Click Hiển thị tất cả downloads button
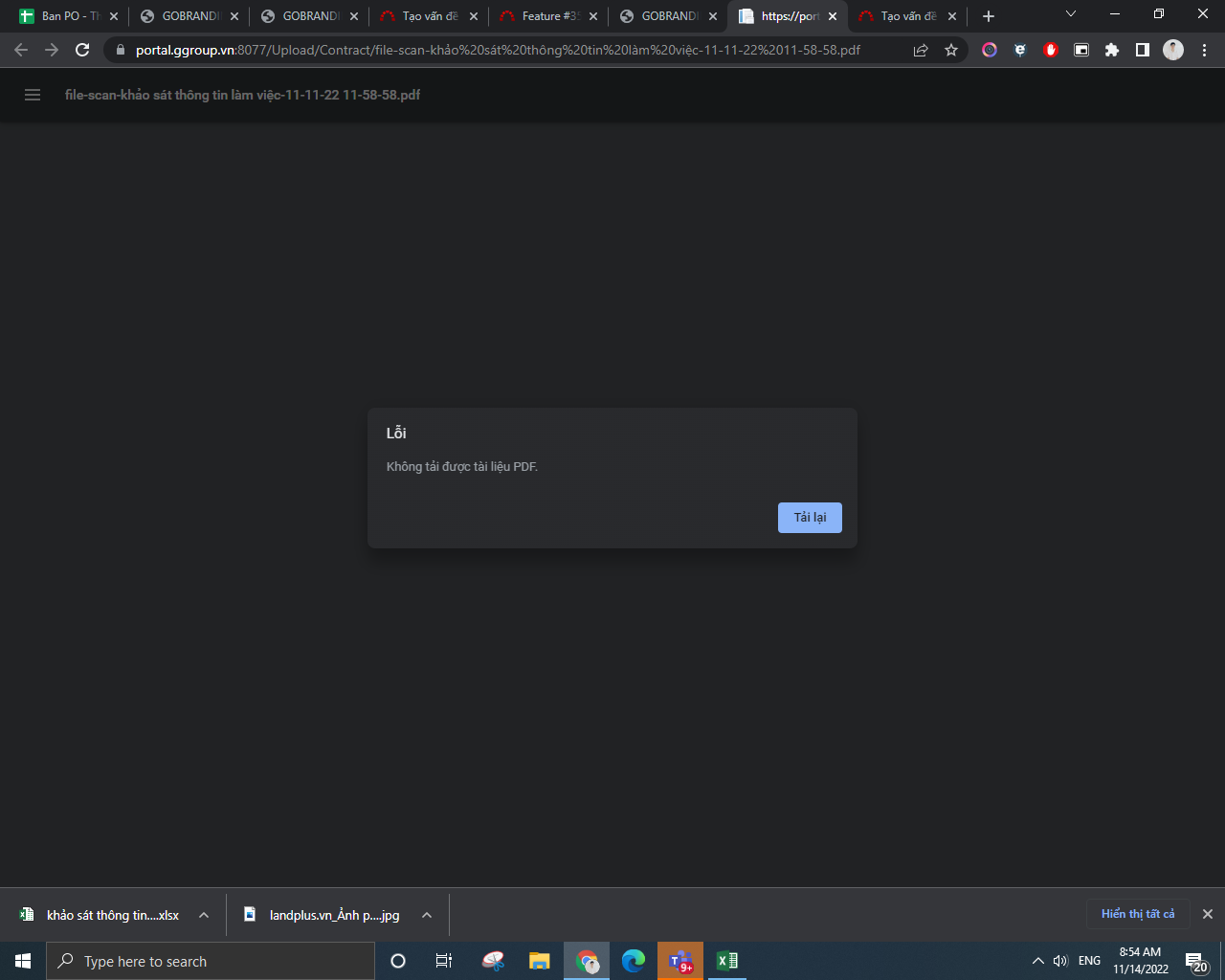 (1137, 914)
